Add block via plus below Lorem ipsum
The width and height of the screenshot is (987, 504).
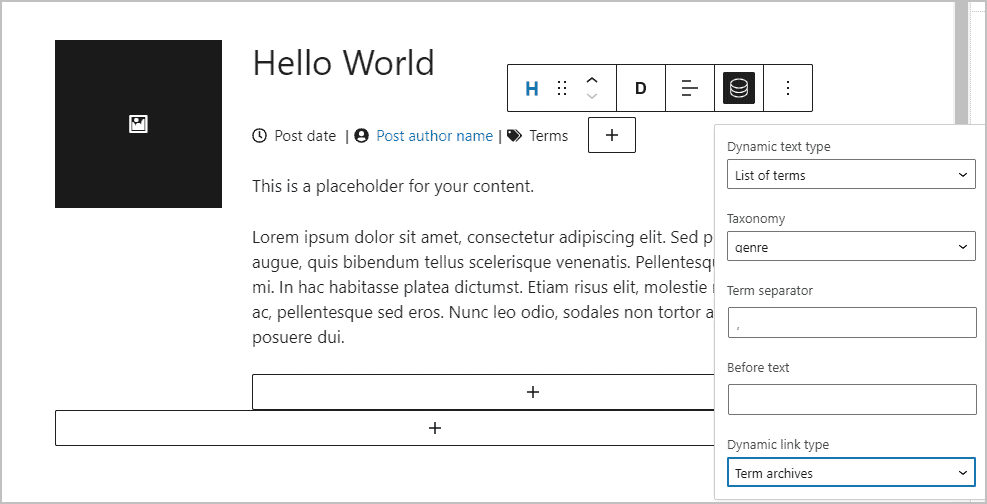533,392
